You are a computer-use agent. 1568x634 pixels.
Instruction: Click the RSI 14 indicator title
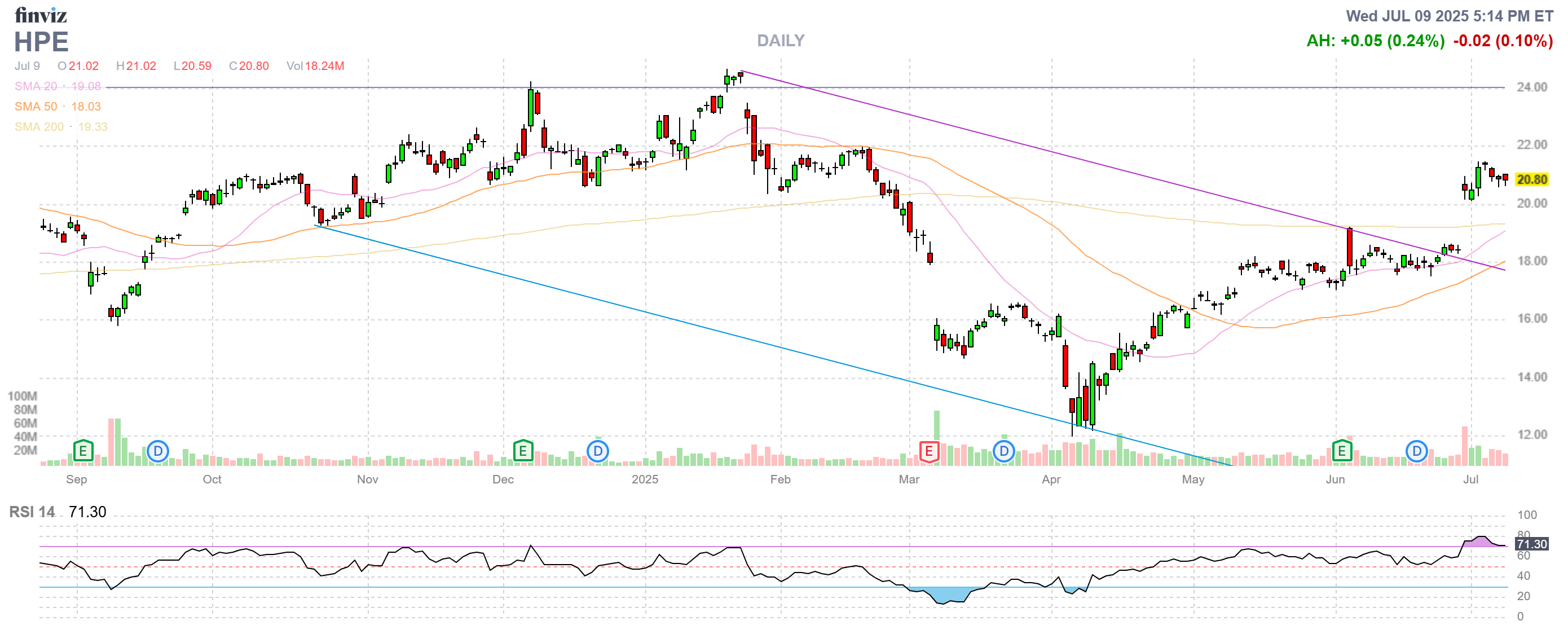pyautogui.click(x=32, y=512)
